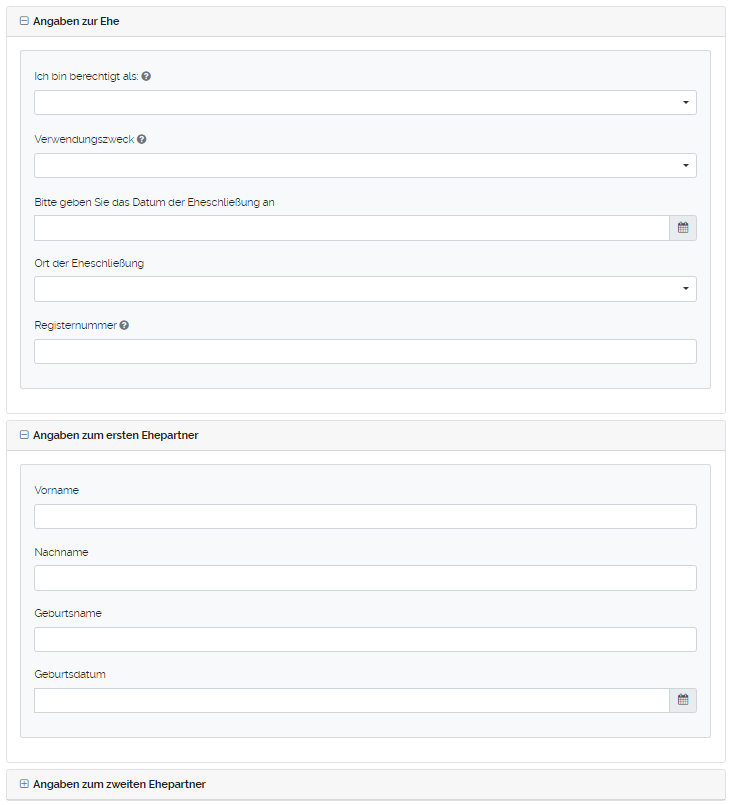Viewport: 730px width, 805px height.
Task: Click the Eheschließung date input field
Action: coord(351,228)
